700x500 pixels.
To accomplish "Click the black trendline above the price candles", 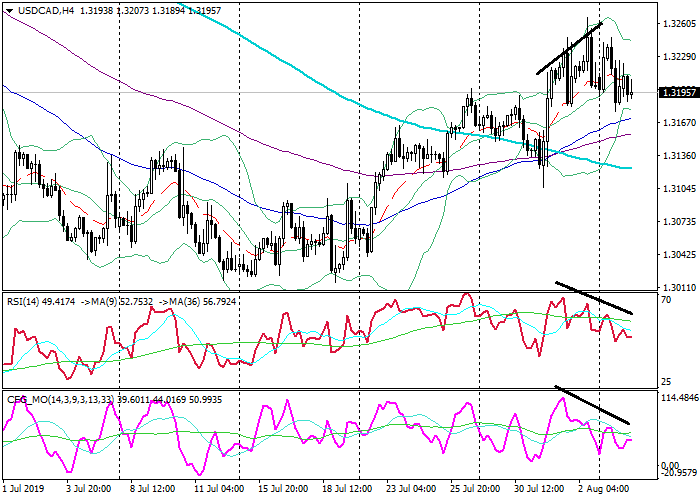I will 569,48.
